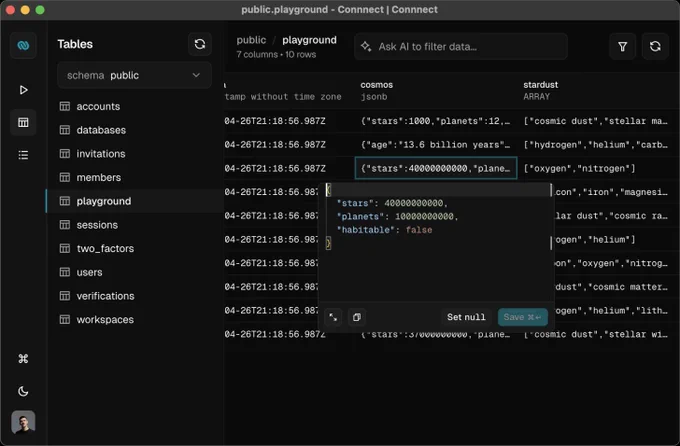The height and width of the screenshot is (446, 680).
Task: Click the stars line in JSON editor
Action: [x=392, y=203]
